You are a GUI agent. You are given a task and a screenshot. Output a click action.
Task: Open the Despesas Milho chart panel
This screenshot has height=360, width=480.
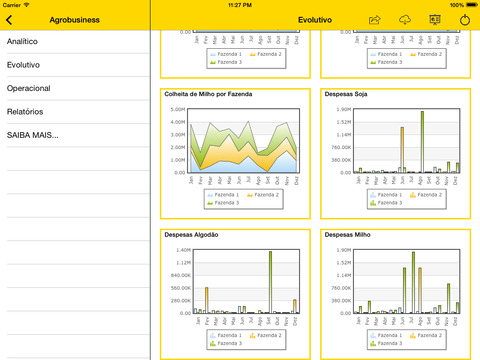[395, 294]
